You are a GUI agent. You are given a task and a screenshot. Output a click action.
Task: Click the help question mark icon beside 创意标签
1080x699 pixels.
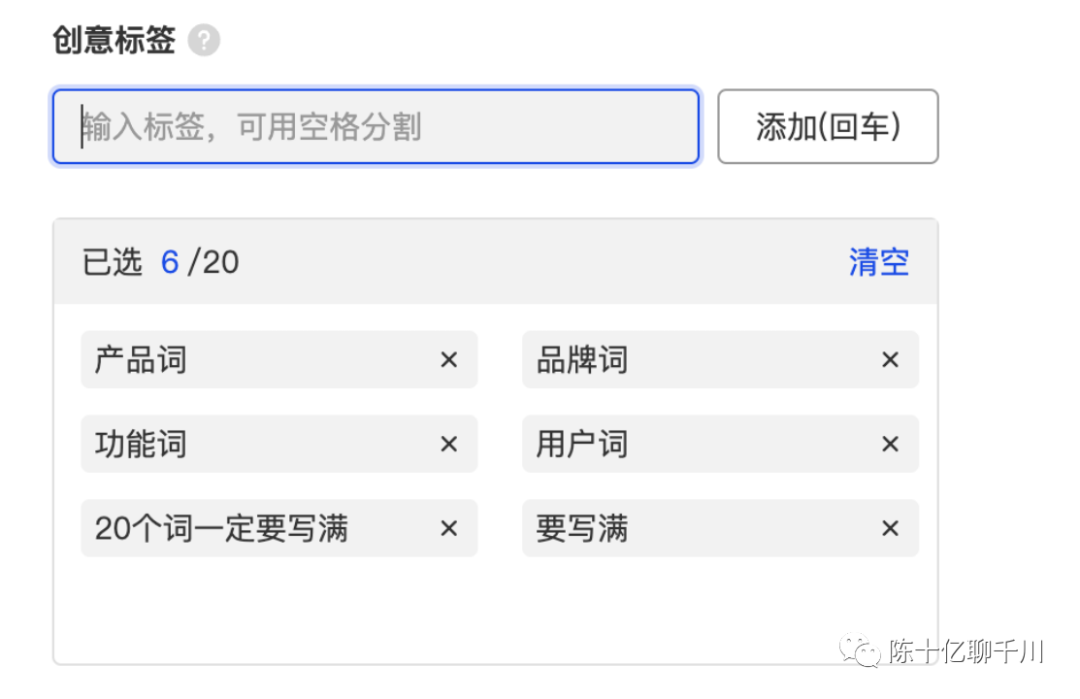204,41
